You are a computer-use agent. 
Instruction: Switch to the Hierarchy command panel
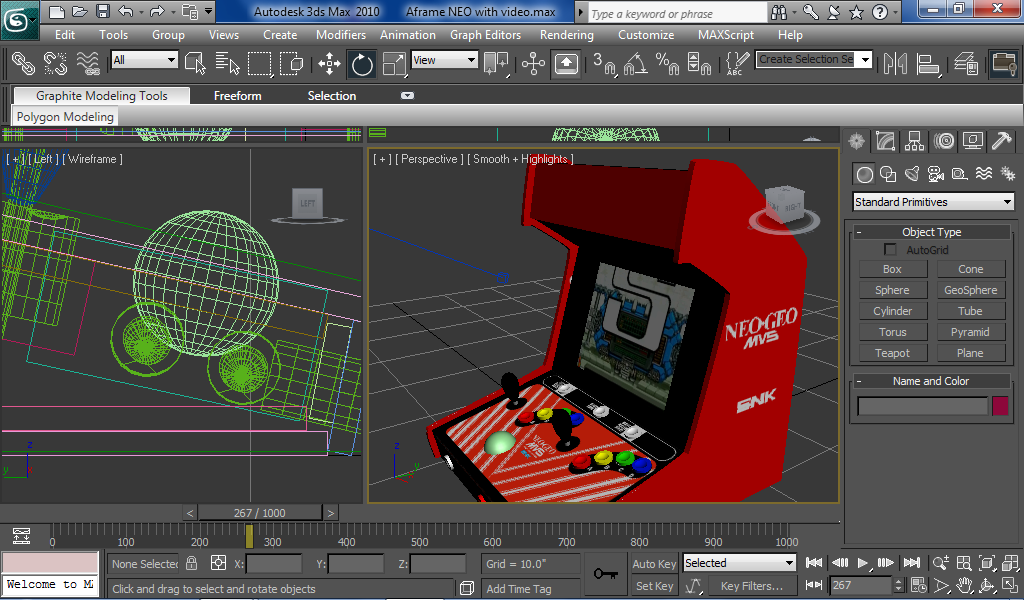pos(914,140)
